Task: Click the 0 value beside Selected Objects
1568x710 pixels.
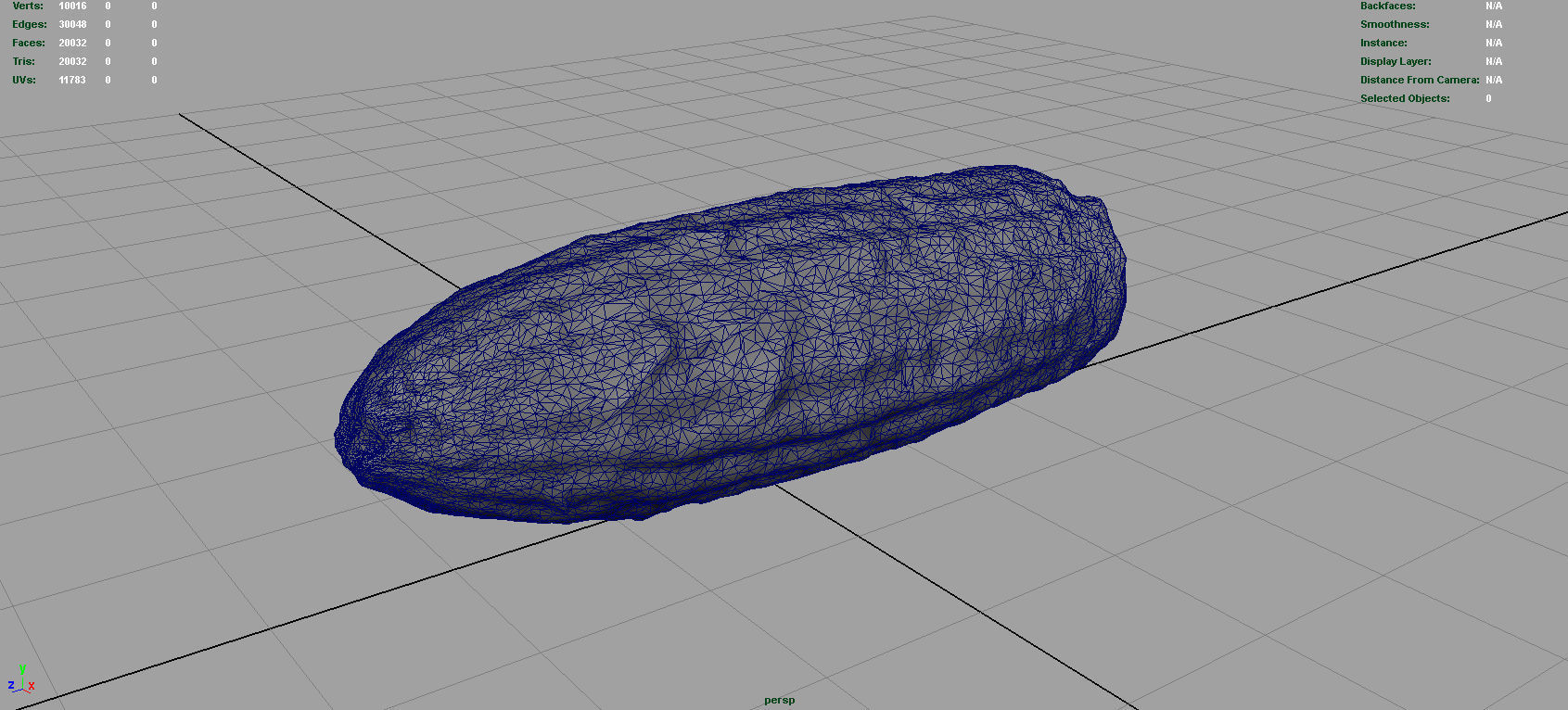Action: [x=1488, y=98]
